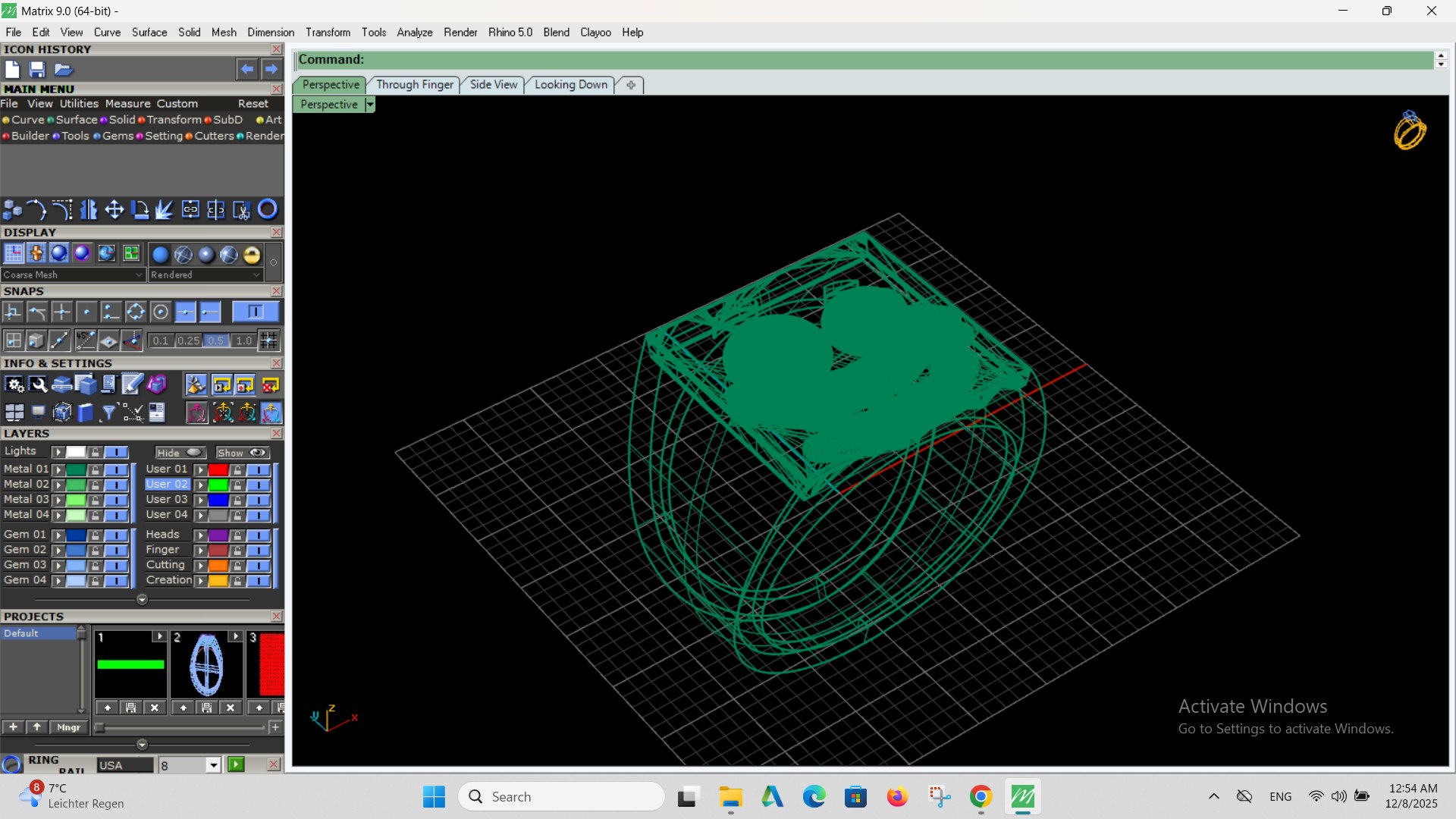Click the Open folder icon in Icon History
This screenshot has width=1456, height=819.
pos(63,70)
